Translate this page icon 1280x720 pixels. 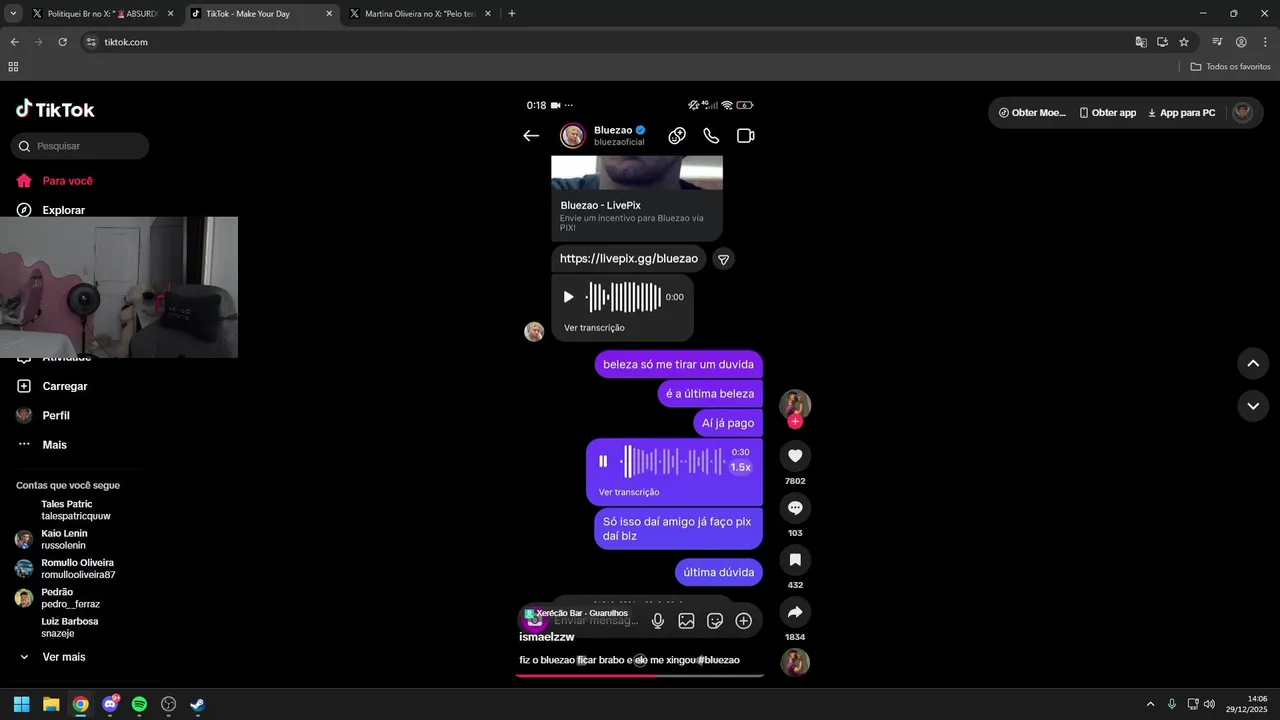point(1141,42)
